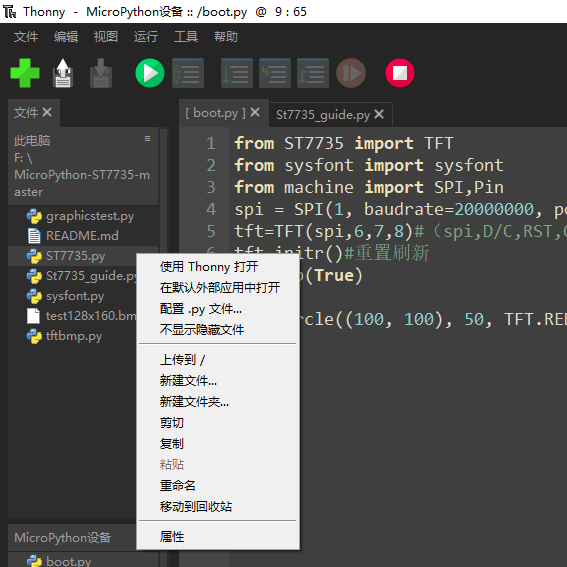
Task: Open the 文件 menu in menu bar
Action: [x=26, y=37]
